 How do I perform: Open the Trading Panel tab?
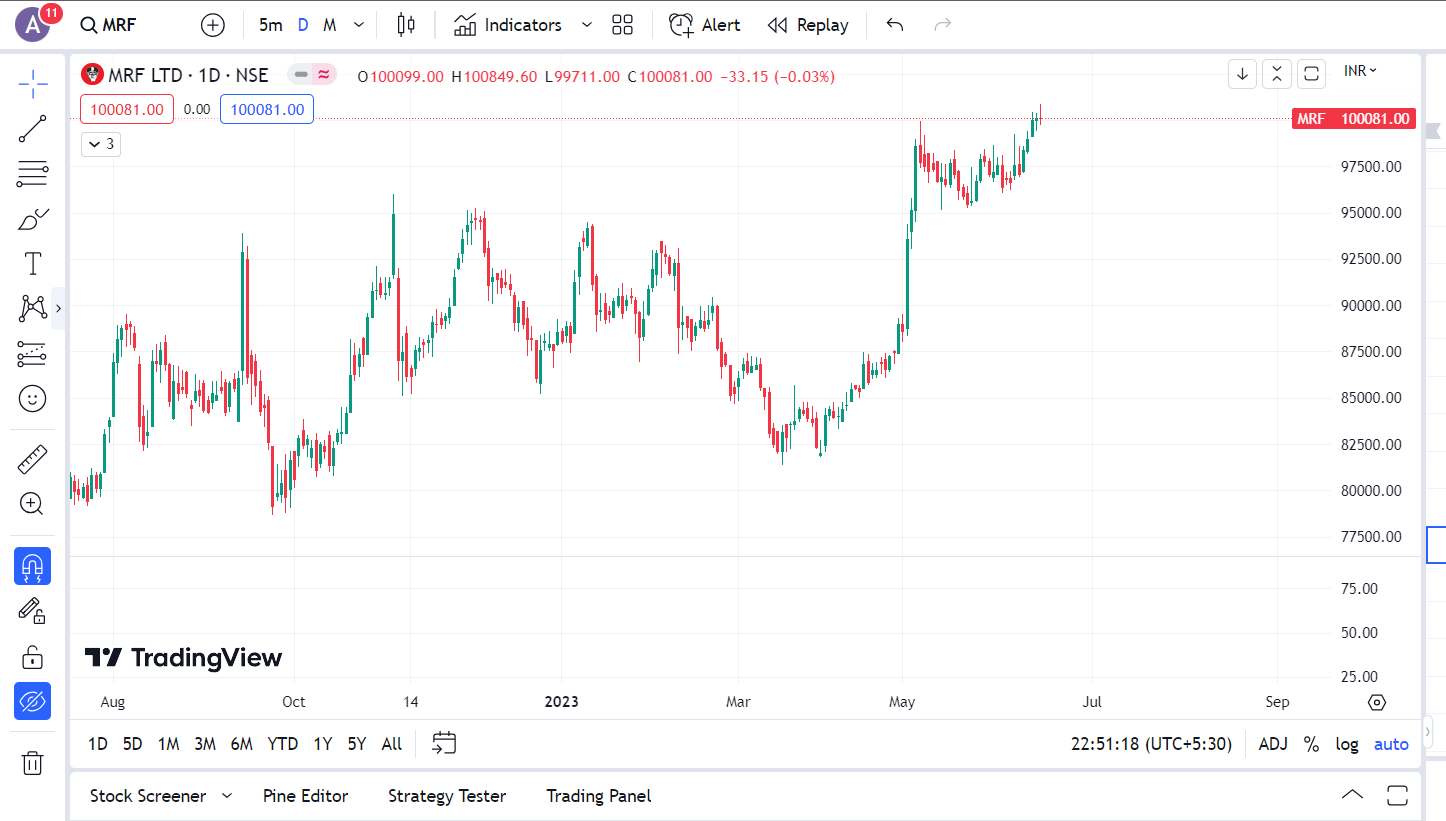[x=598, y=796]
